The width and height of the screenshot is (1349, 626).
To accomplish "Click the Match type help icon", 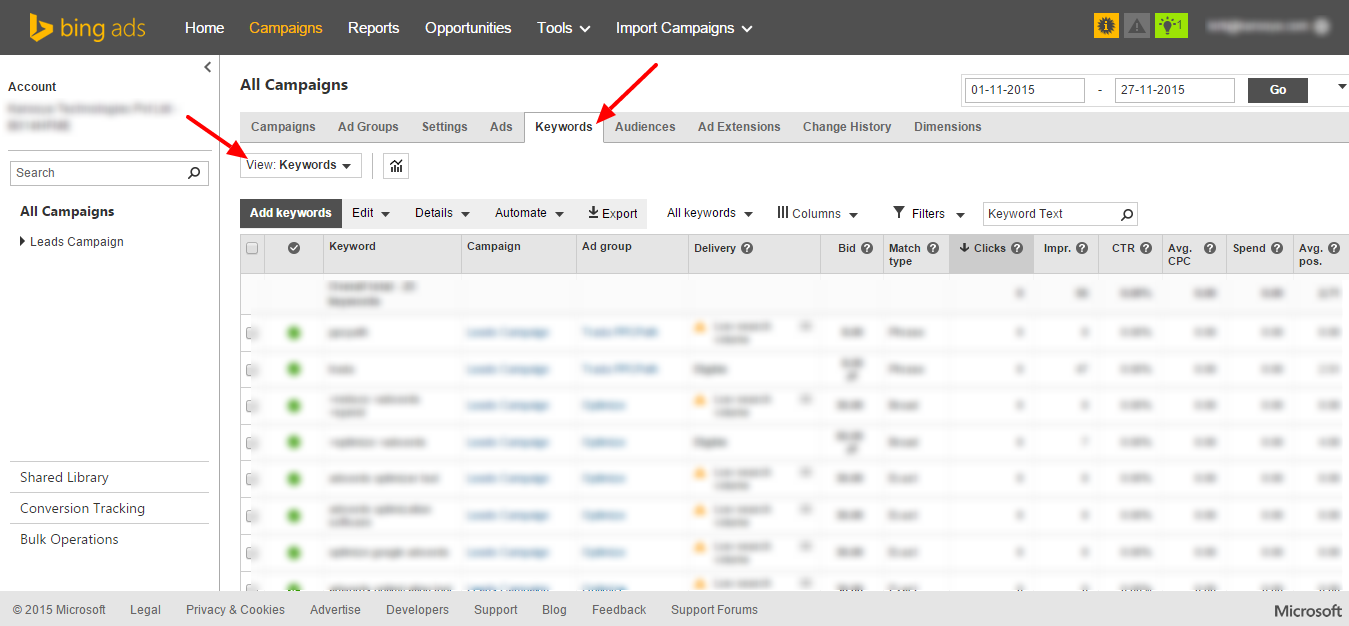I will [933, 248].
